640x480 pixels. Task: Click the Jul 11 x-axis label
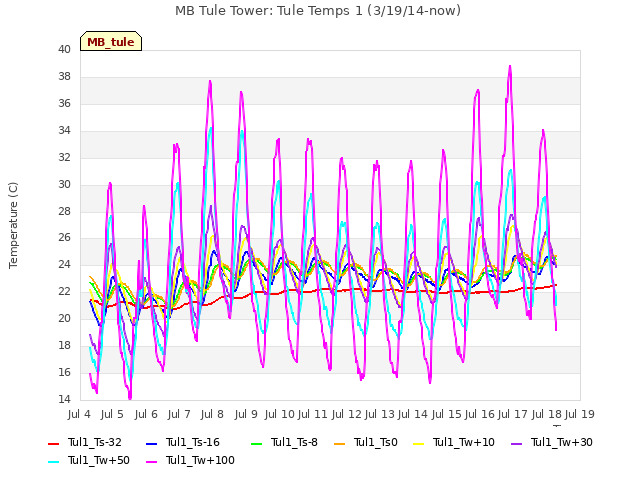(313, 414)
